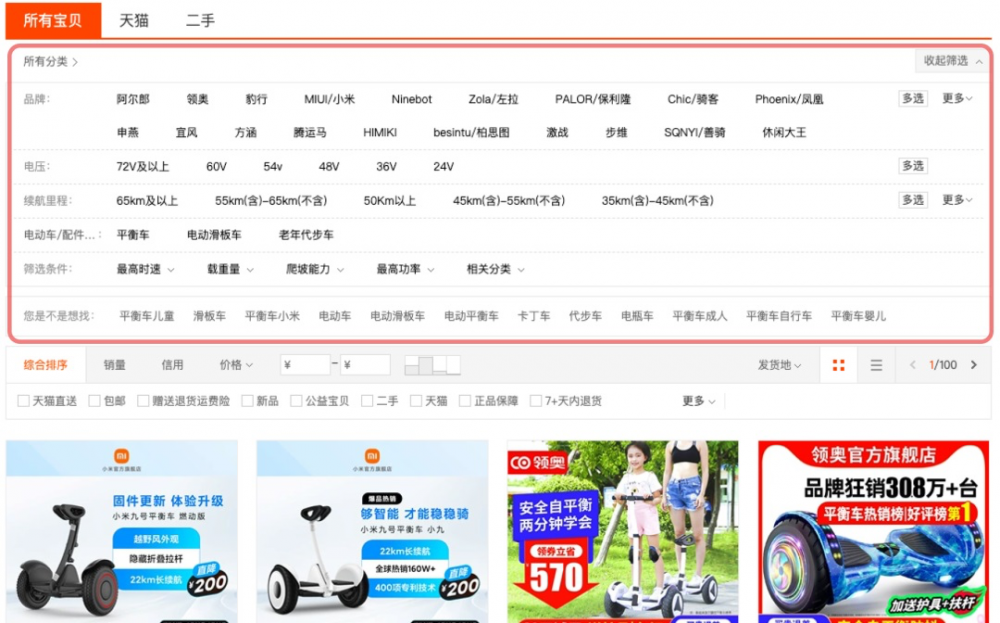Image resolution: width=1000 pixels, height=623 pixels.
Task: Switch to list view layout icon
Action: pyautogui.click(x=876, y=365)
